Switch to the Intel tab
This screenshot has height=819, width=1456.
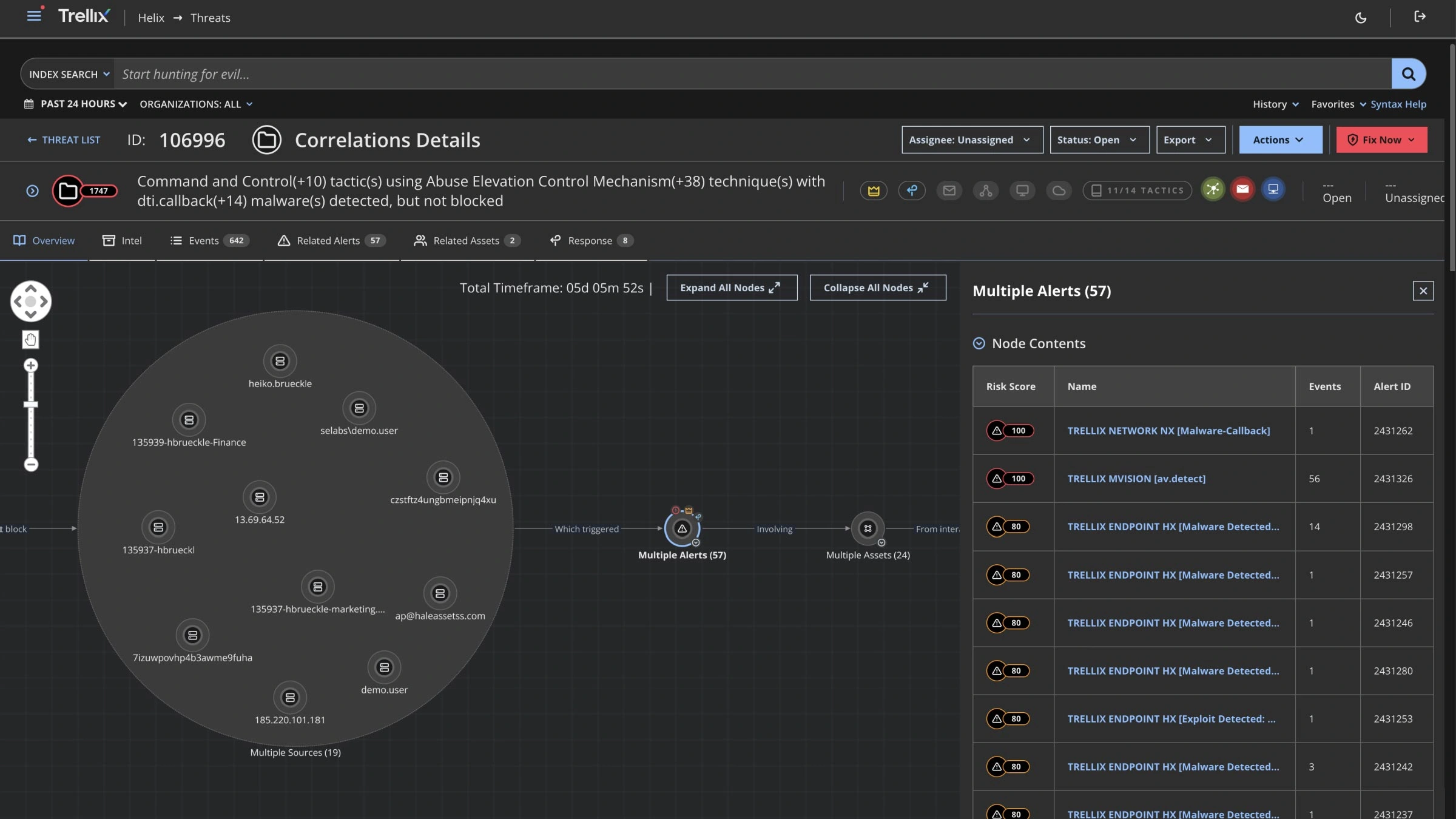click(x=122, y=241)
